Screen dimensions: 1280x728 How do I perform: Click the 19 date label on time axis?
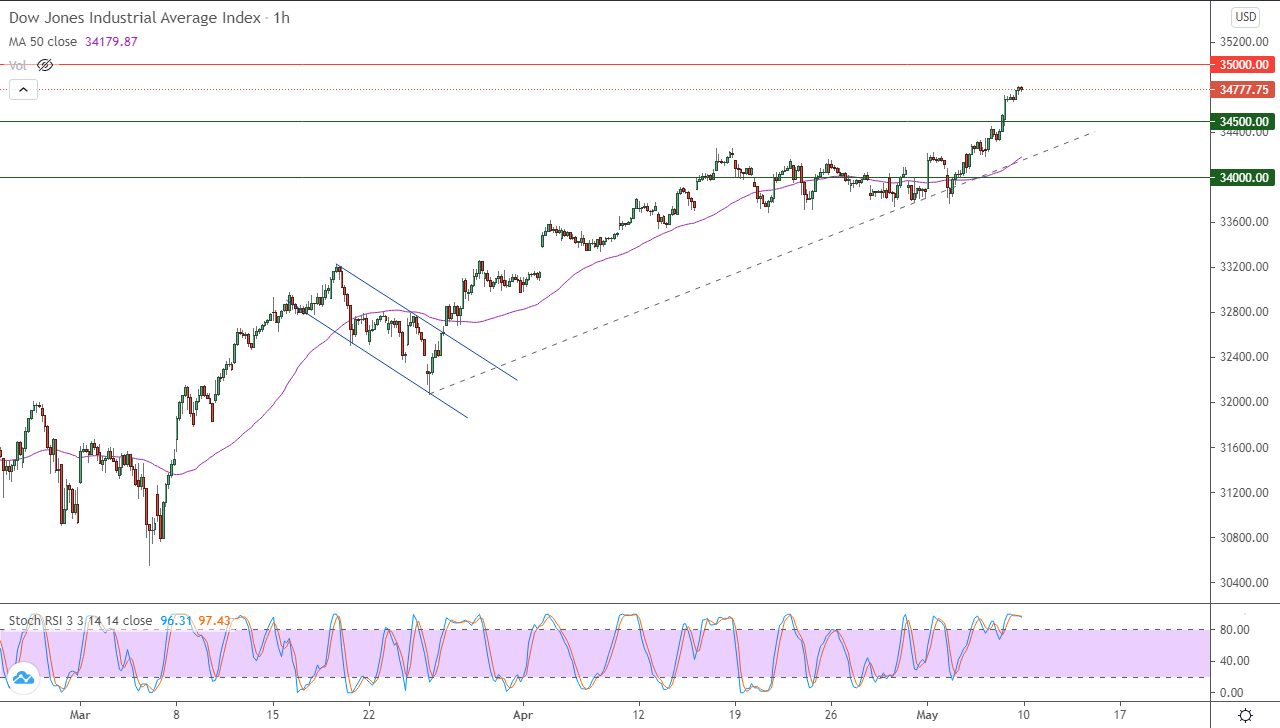click(734, 715)
